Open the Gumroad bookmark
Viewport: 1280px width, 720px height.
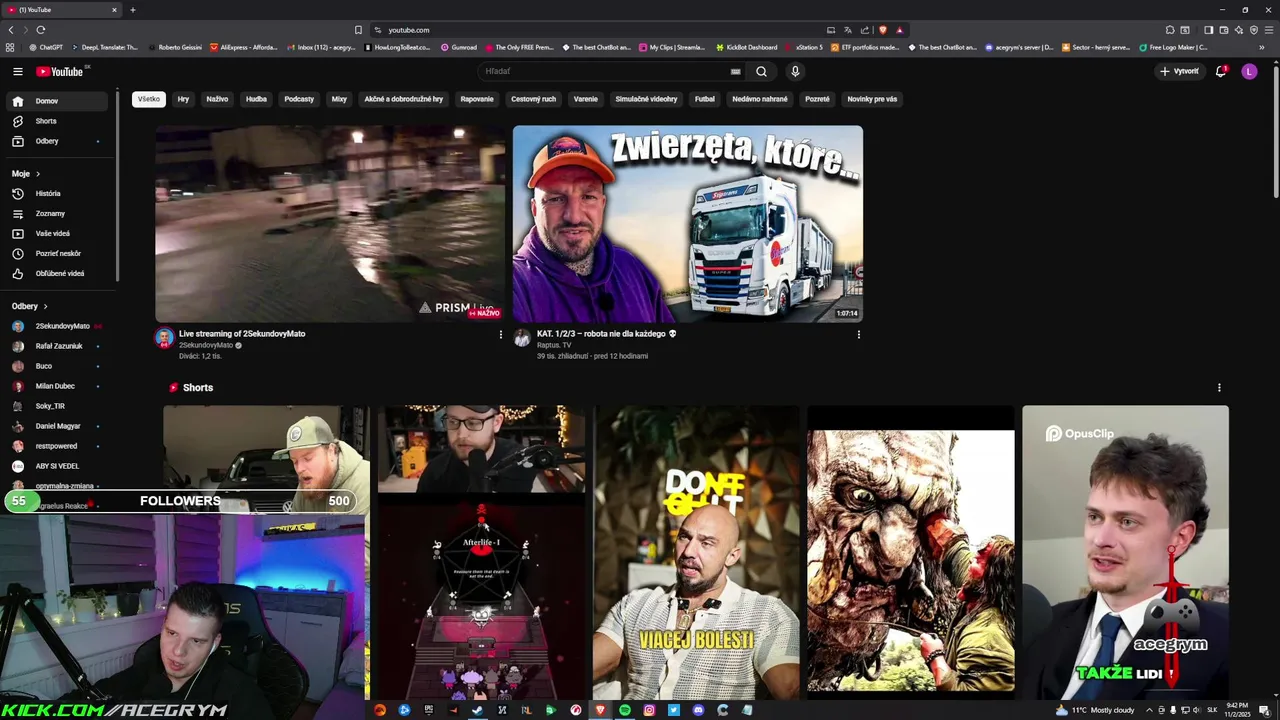coord(459,47)
